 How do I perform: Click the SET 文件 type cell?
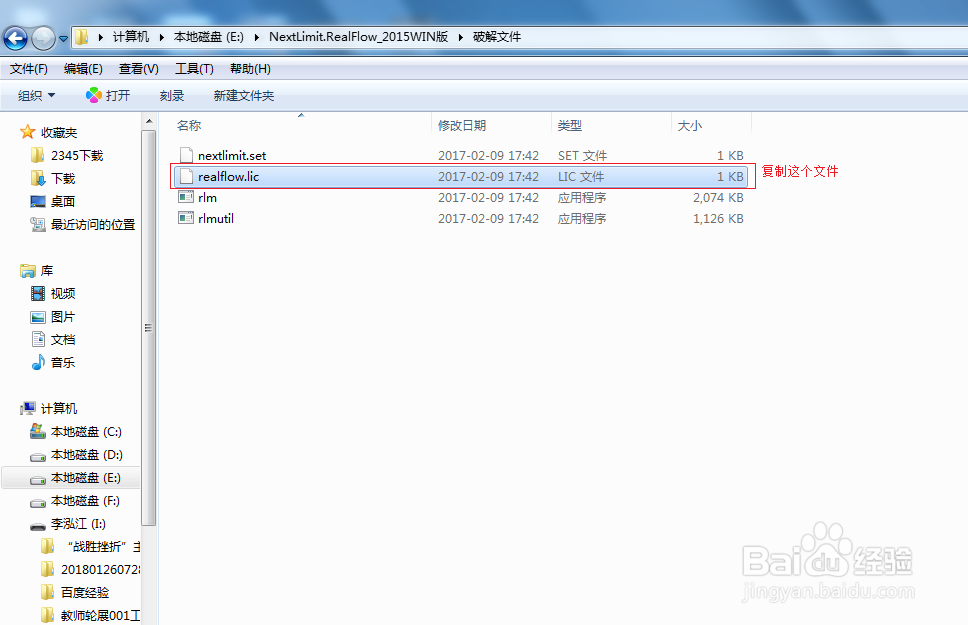pyautogui.click(x=582, y=156)
